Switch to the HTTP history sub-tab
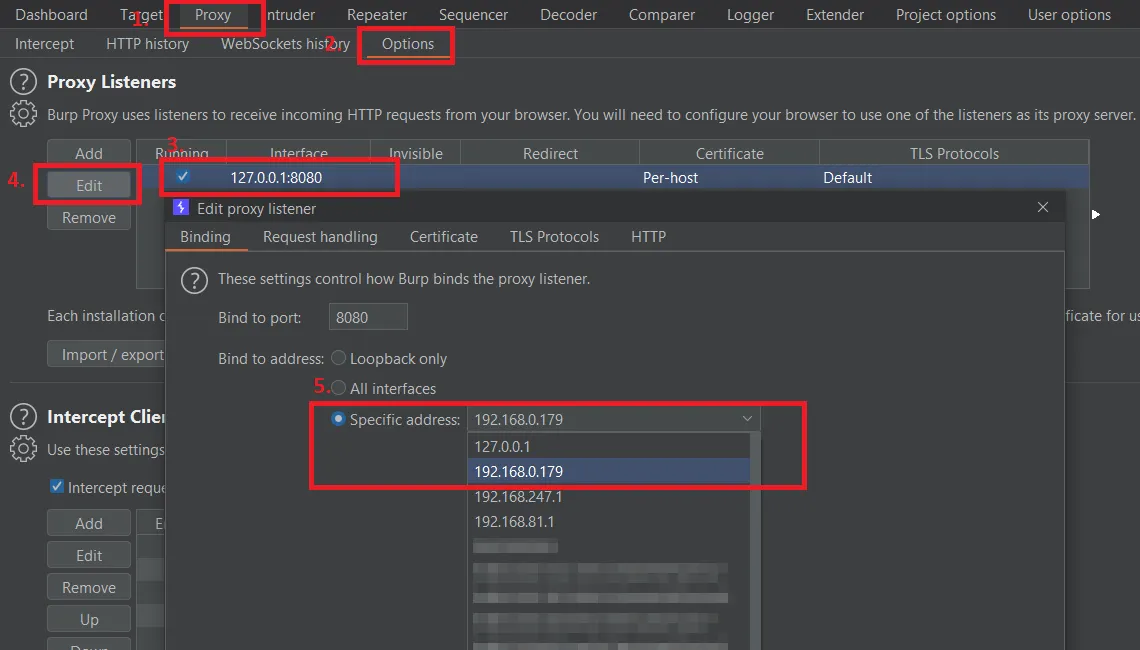The width and height of the screenshot is (1140, 650). 147,44
